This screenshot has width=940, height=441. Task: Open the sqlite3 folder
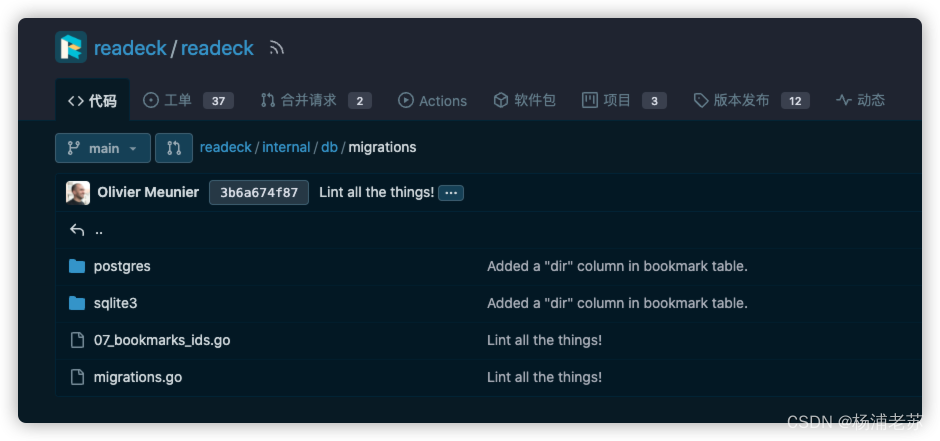click(116, 303)
